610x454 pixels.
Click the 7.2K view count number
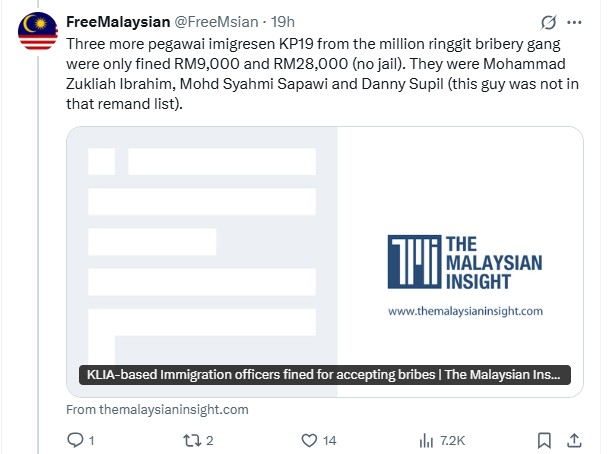click(x=452, y=439)
